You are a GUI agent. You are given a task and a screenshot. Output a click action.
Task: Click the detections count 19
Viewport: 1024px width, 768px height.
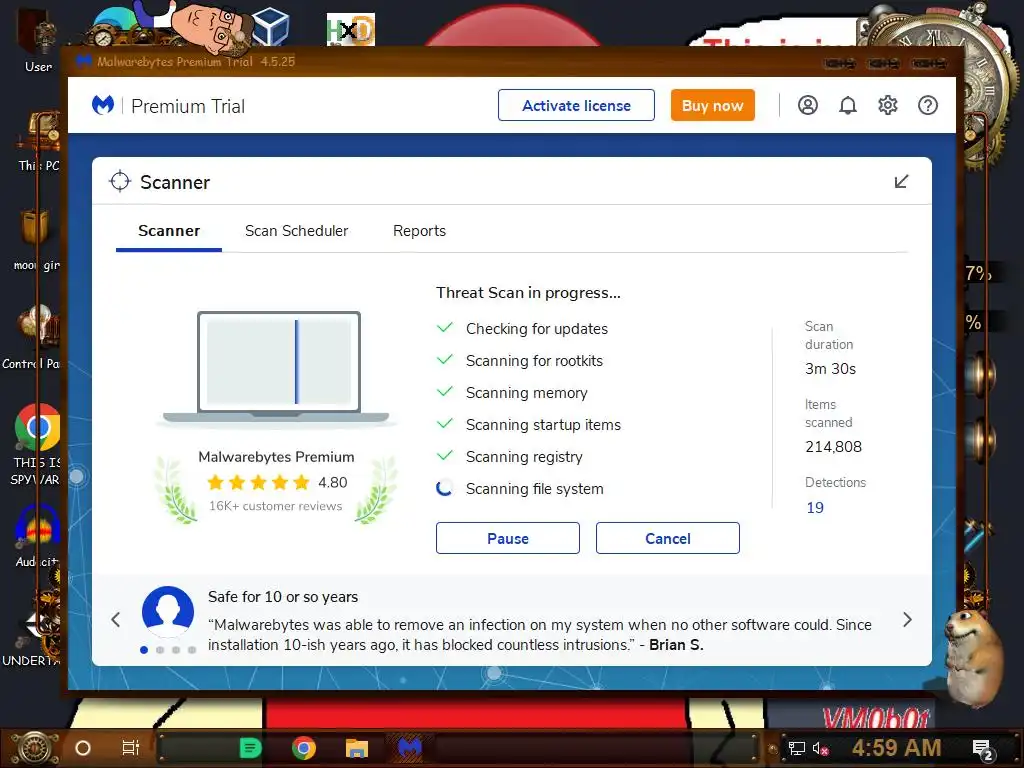(815, 508)
